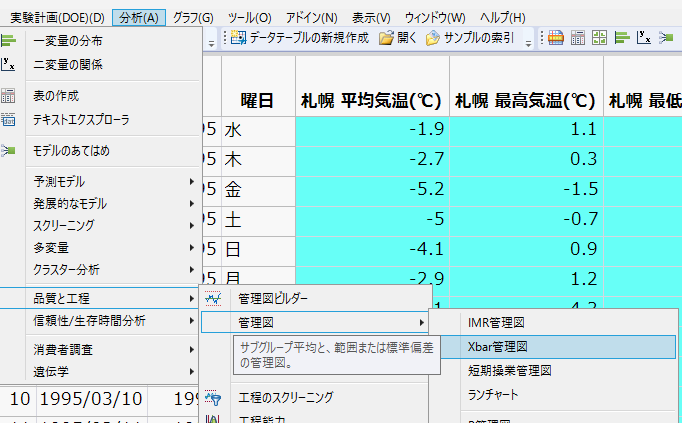
Task: Open the アドイン(N) menu
Action: coord(311,18)
